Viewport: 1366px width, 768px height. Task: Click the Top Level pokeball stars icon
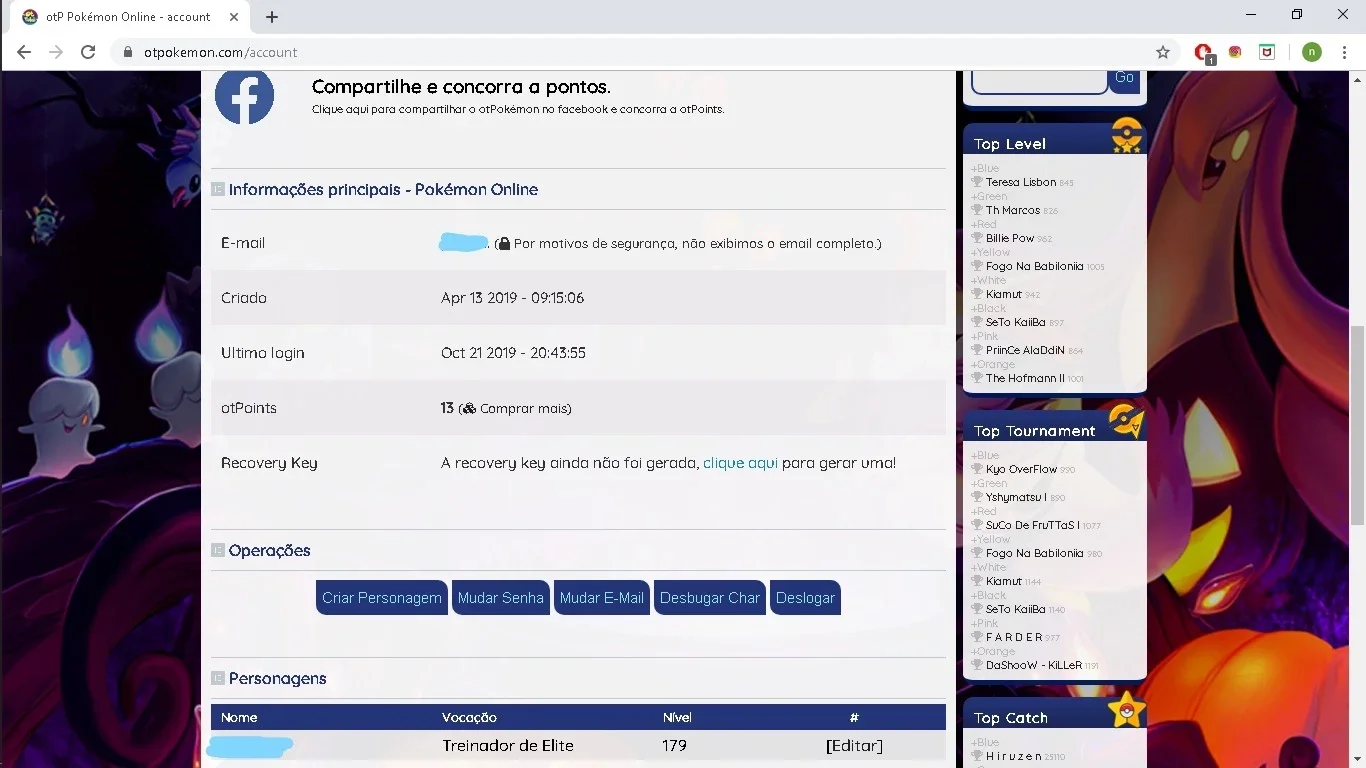tap(1127, 135)
